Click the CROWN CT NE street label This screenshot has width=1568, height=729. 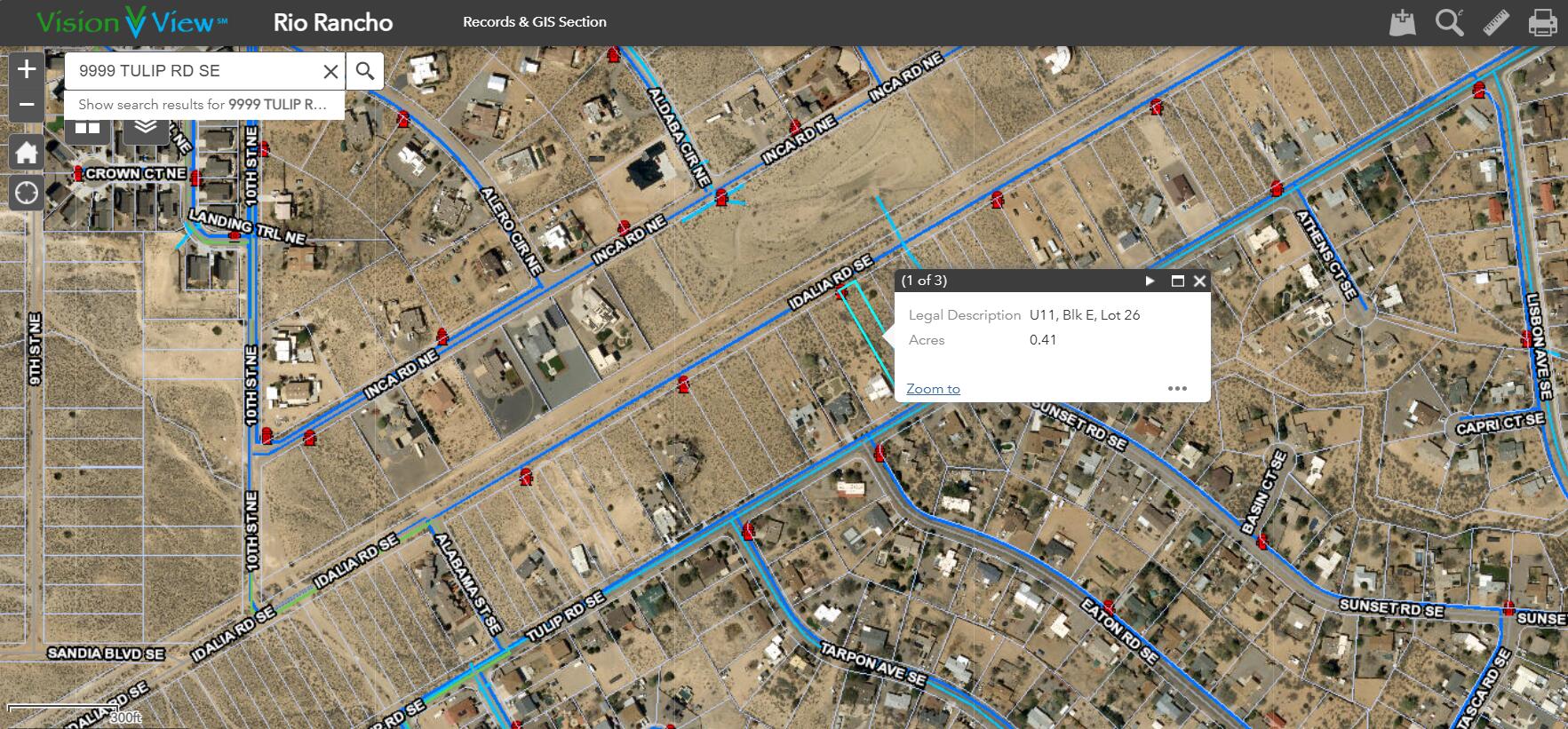pyautogui.click(x=135, y=174)
